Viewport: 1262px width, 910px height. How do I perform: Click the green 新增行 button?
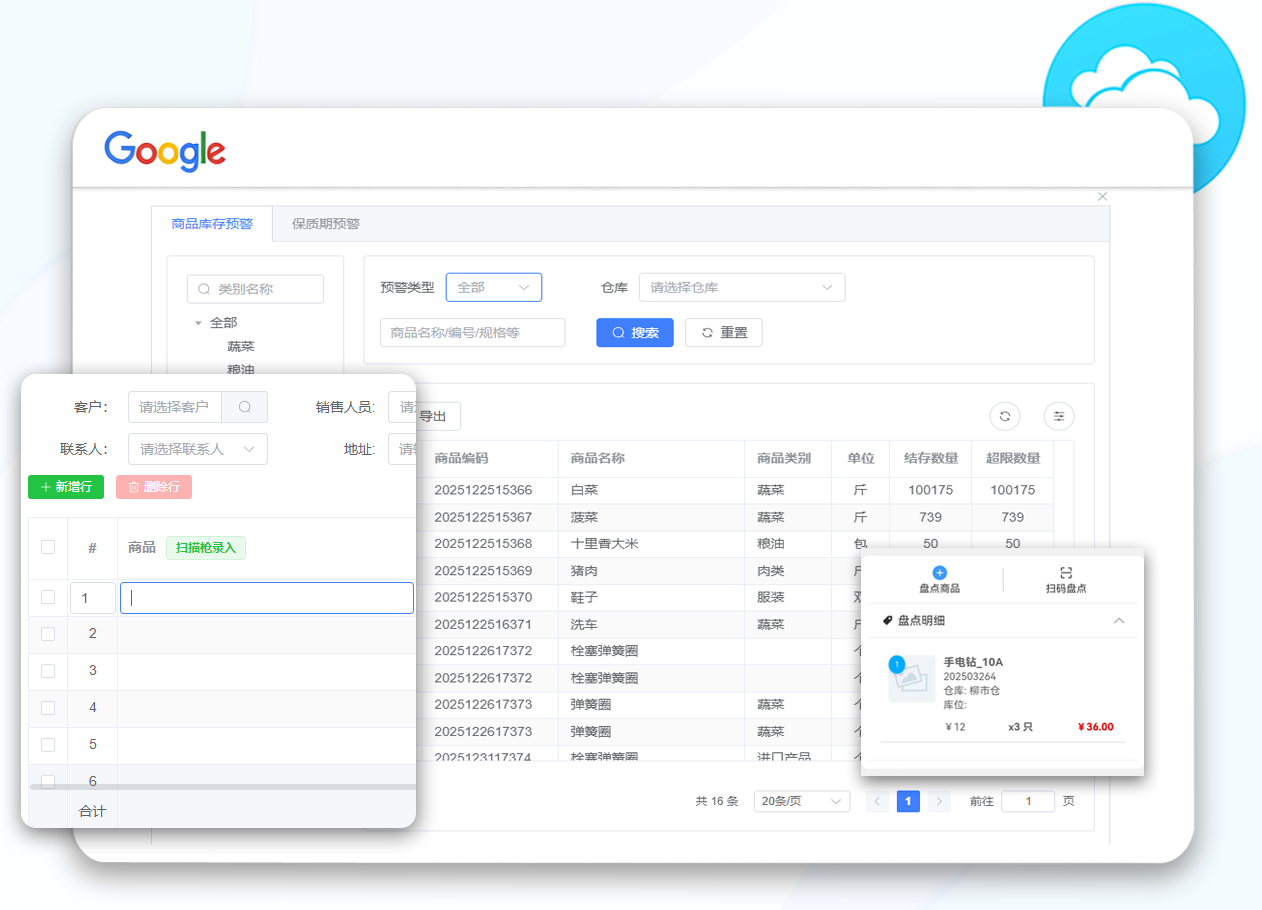pyautogui.click(x=66, y=487)
